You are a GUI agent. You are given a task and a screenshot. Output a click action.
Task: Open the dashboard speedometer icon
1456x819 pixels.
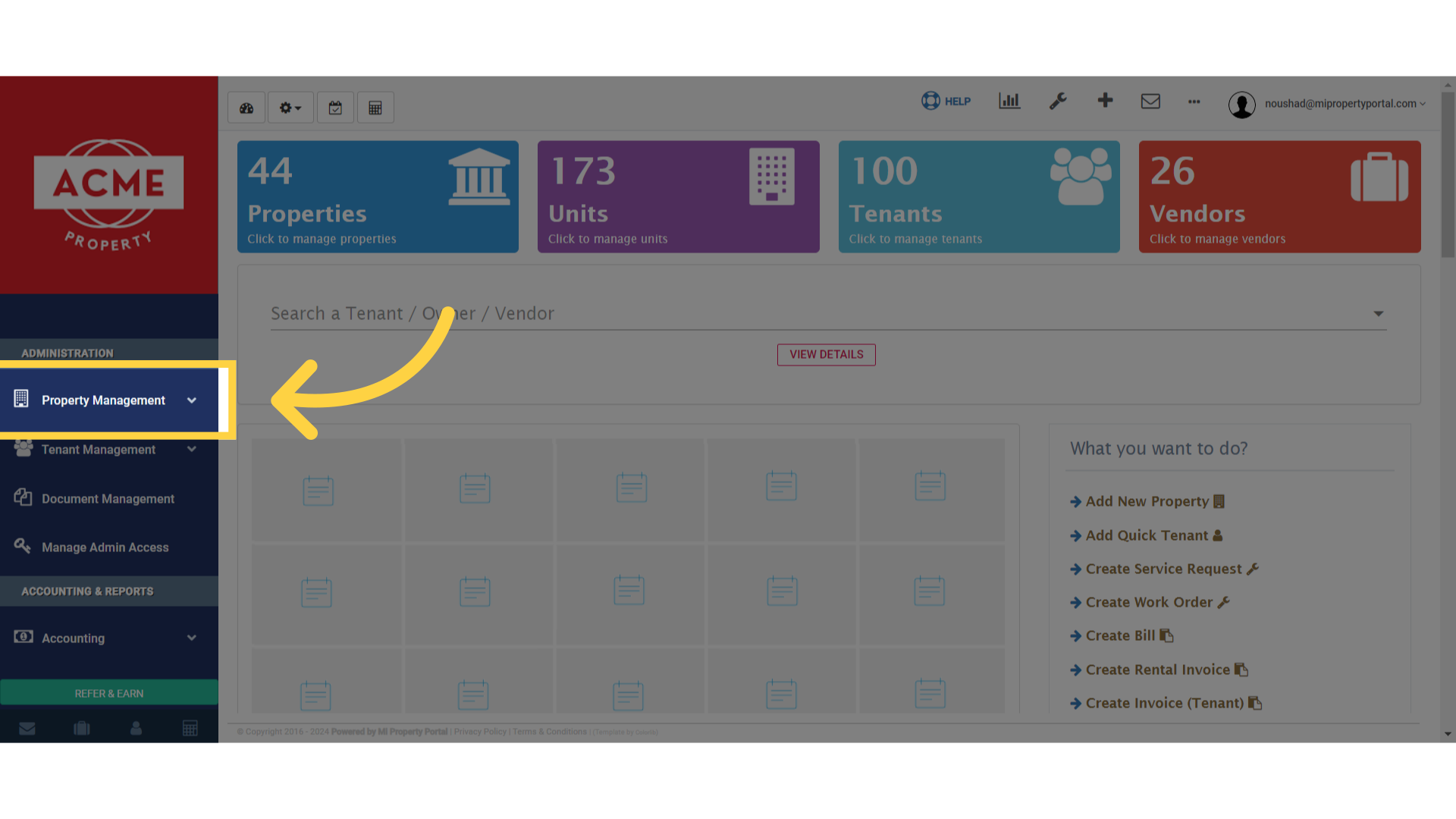(246, 107)
